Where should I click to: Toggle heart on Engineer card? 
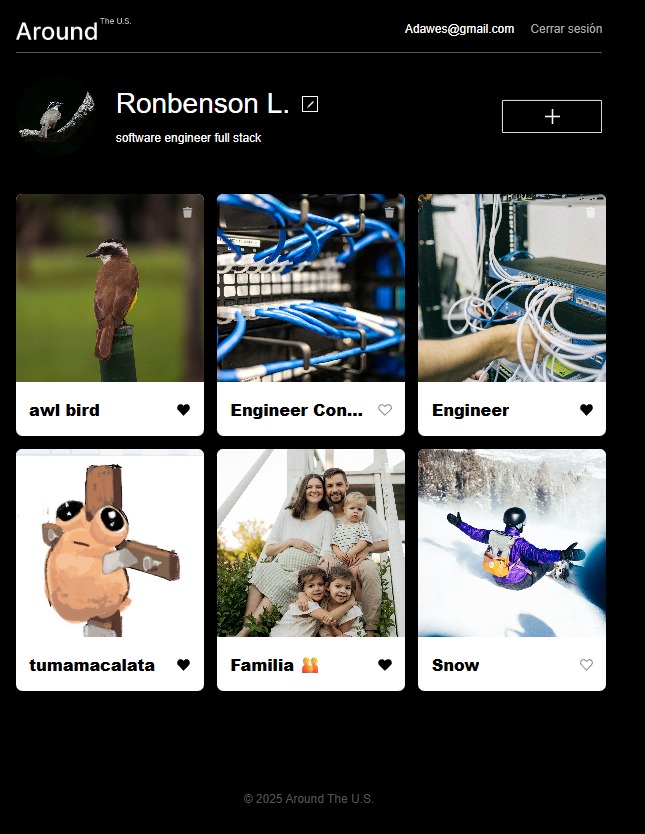coord(586,410)
